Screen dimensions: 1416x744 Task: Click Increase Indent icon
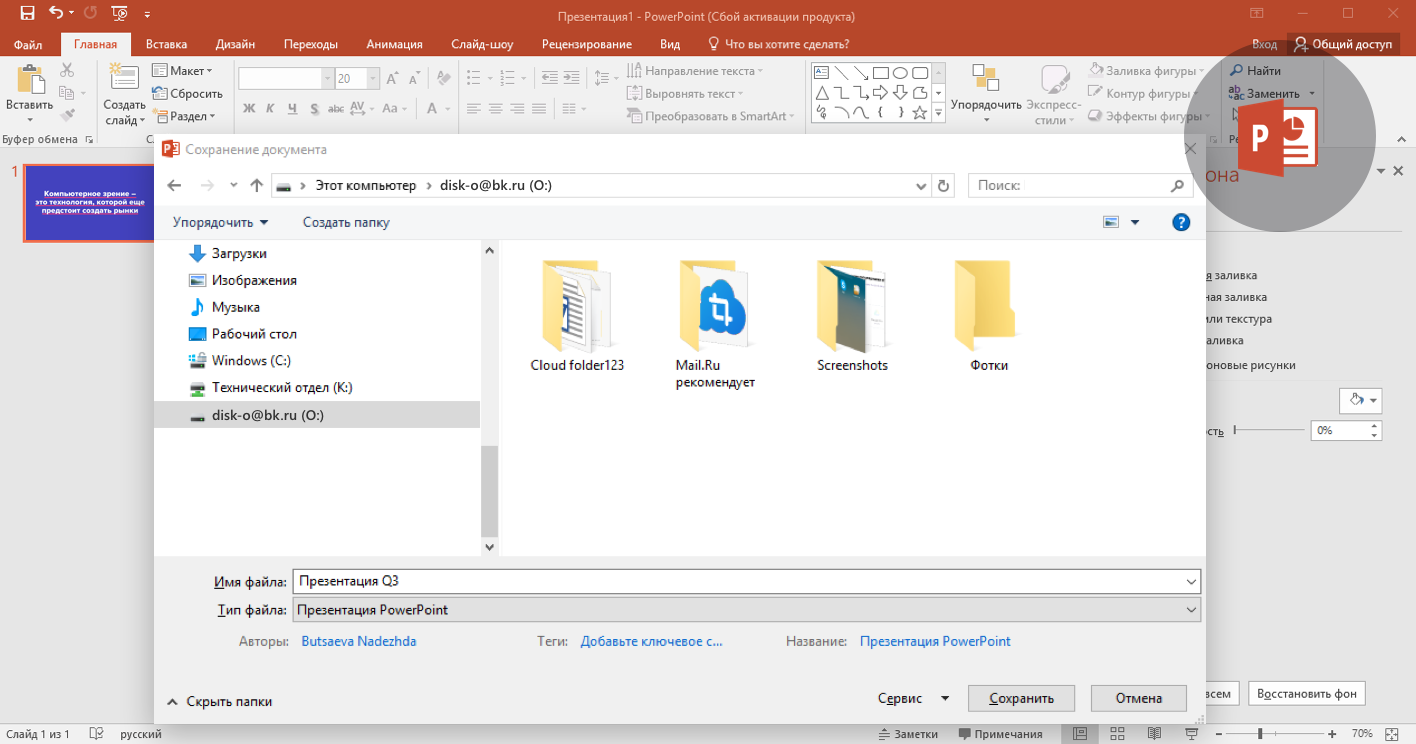(570, 77)
